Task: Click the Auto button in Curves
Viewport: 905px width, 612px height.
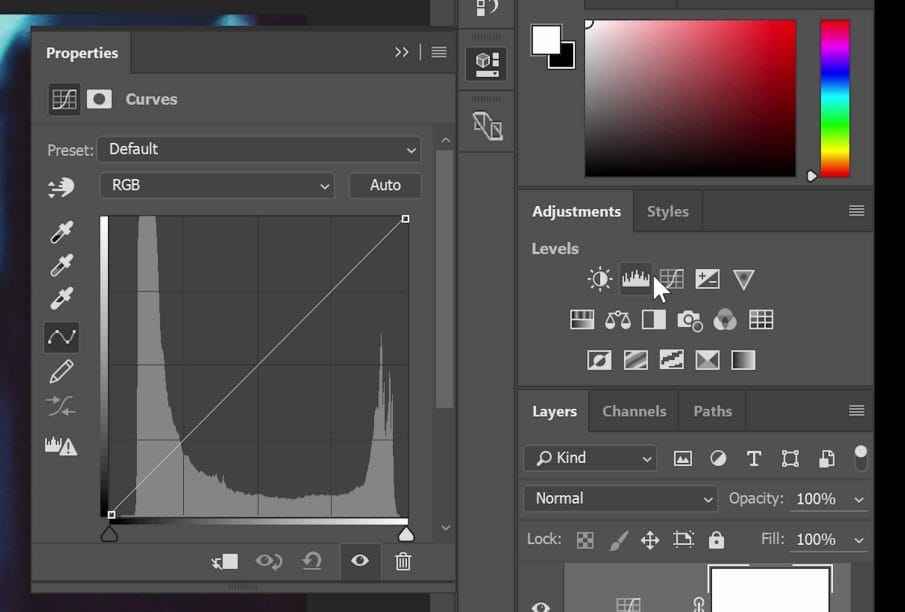Action: point(385,185)
